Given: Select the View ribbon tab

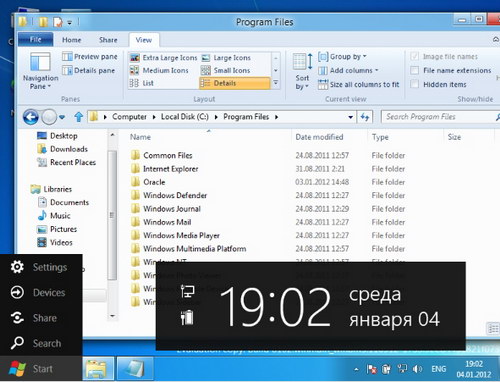Looking at the screenshot, I should point(144,40).
